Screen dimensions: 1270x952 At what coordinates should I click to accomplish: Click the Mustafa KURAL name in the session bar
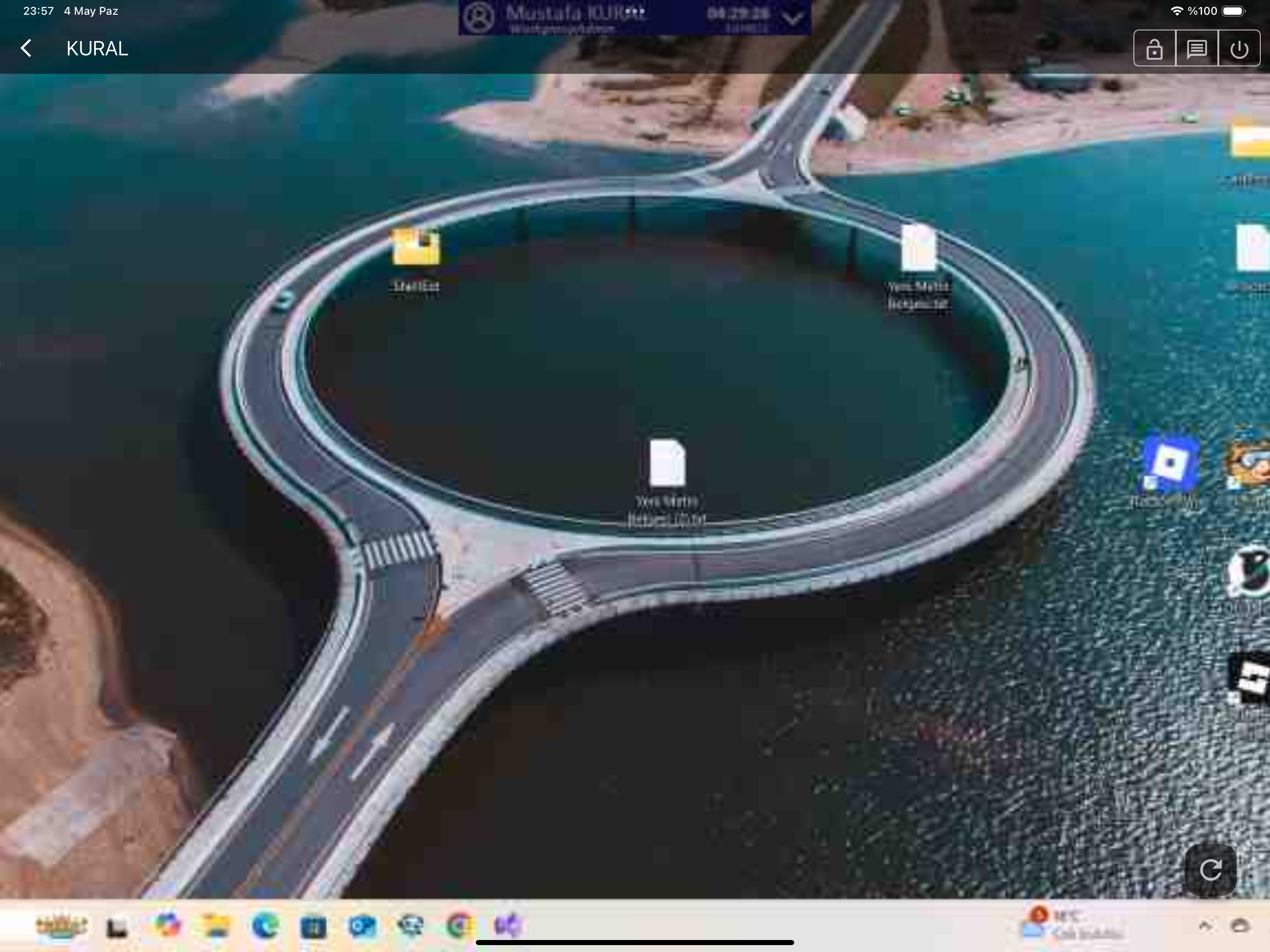click(x=576, y=12)
